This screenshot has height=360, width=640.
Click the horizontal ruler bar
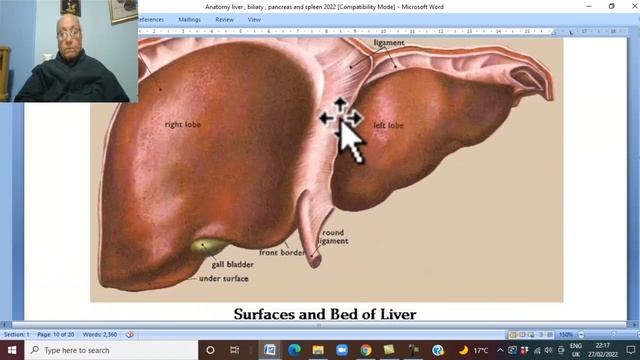pos(382,31)
